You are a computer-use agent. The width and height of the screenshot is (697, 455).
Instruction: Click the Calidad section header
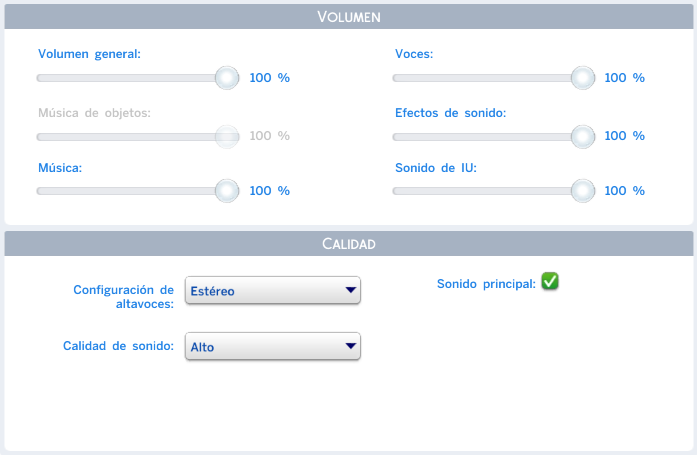(348, 244)
